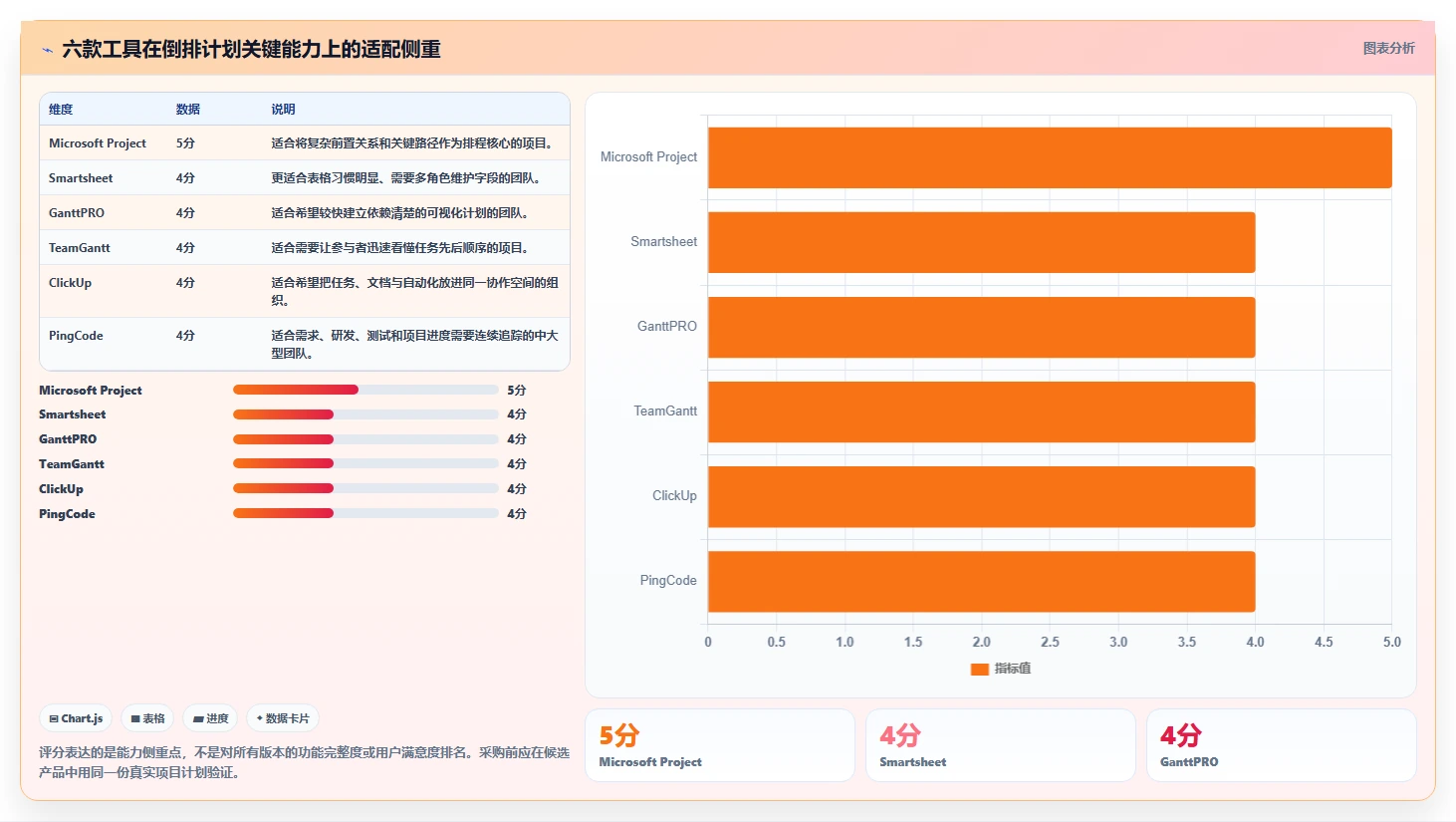Open the 4分 Smartsheet data card
The image size is (1456, 822).
(1001, 745)
